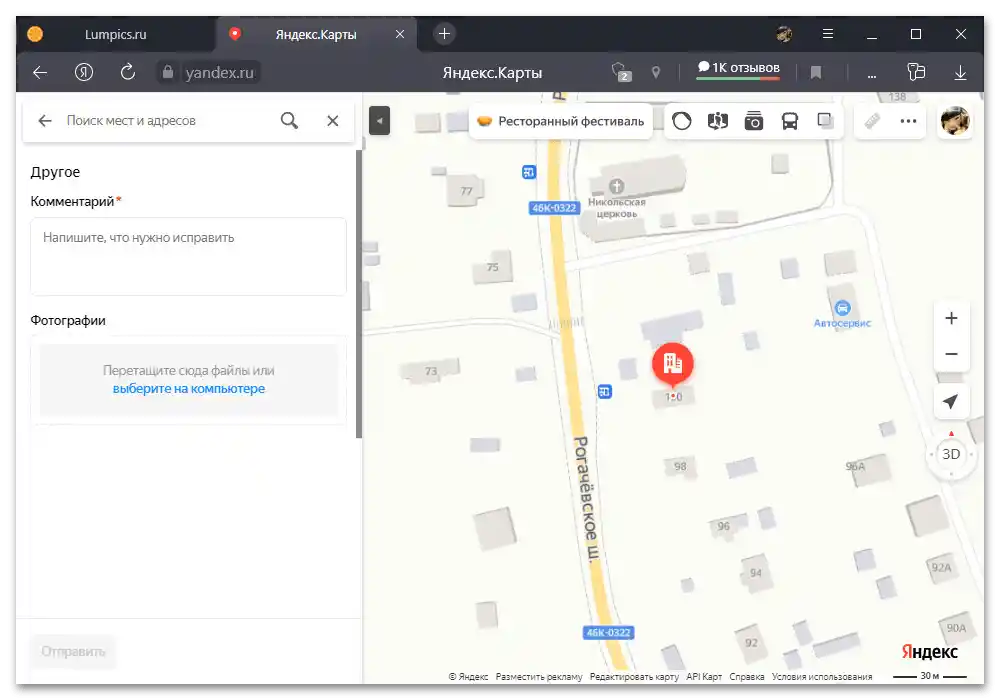Screen dimensions: 1000x700
Task: Collapse the side panel with the arrow toggle
Action: click(379, 120)
